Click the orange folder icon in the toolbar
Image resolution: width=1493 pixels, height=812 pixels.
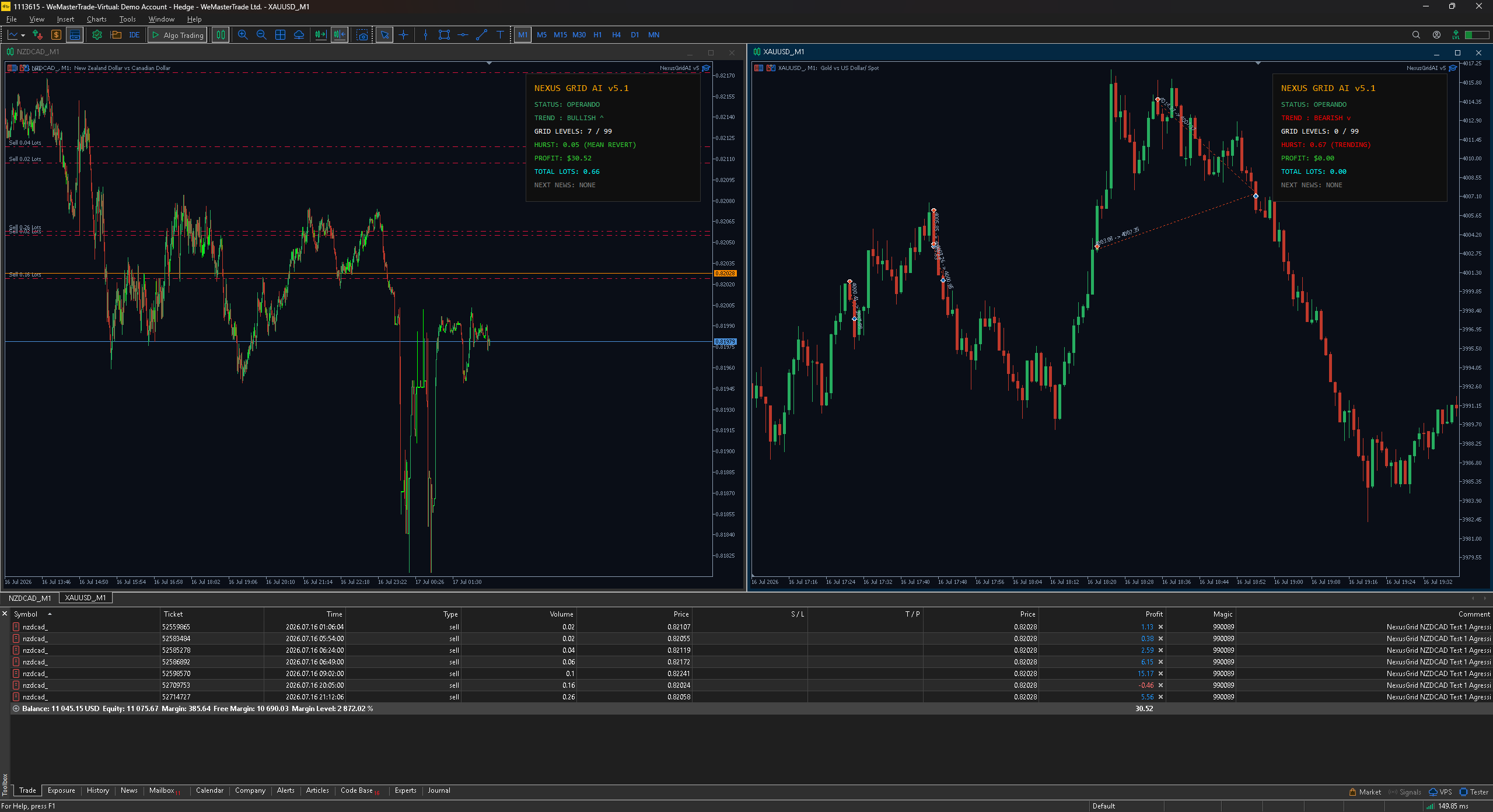click(116, 35)
